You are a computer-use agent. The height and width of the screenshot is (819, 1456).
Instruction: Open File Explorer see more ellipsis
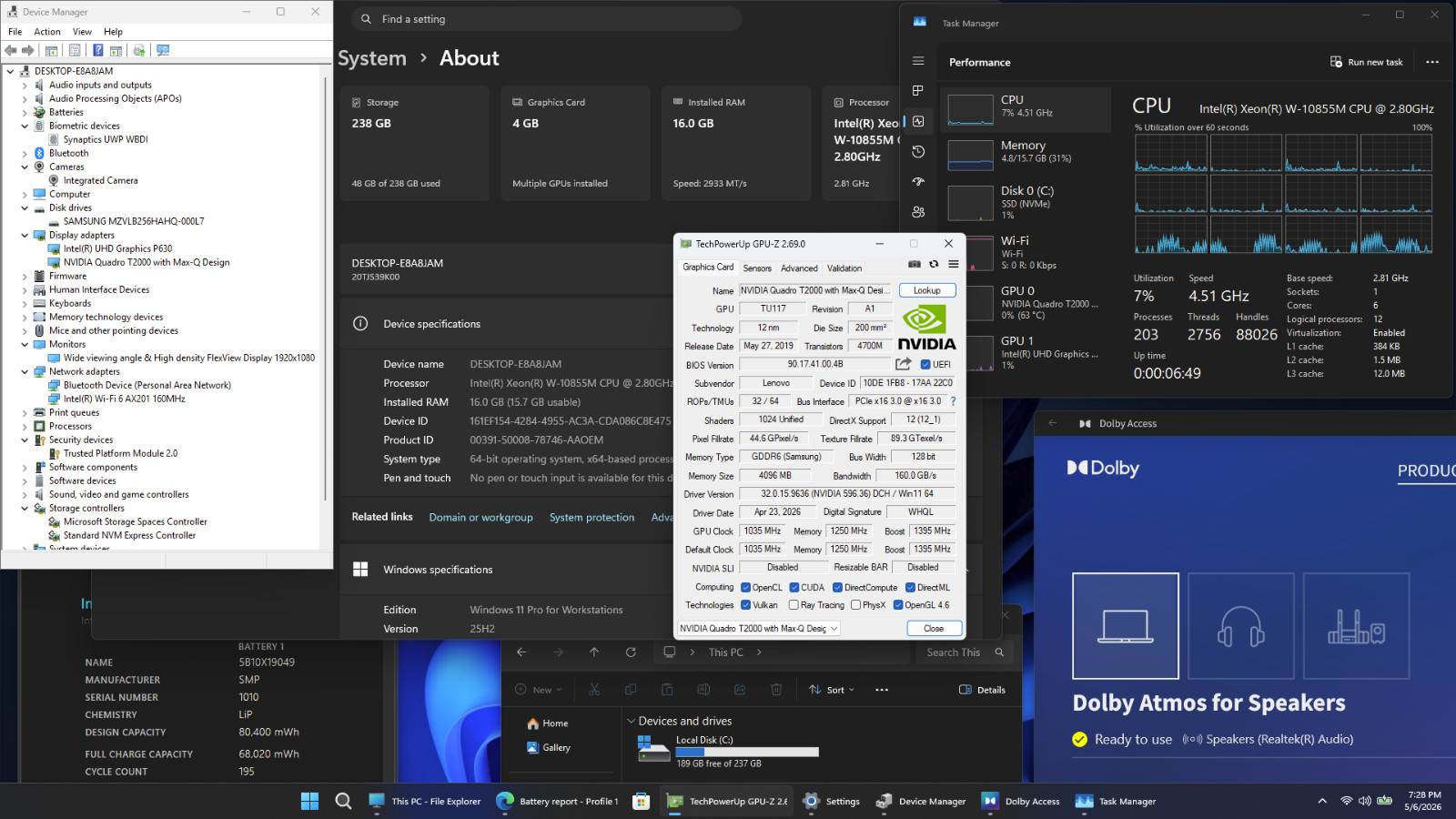click(882, 690)
